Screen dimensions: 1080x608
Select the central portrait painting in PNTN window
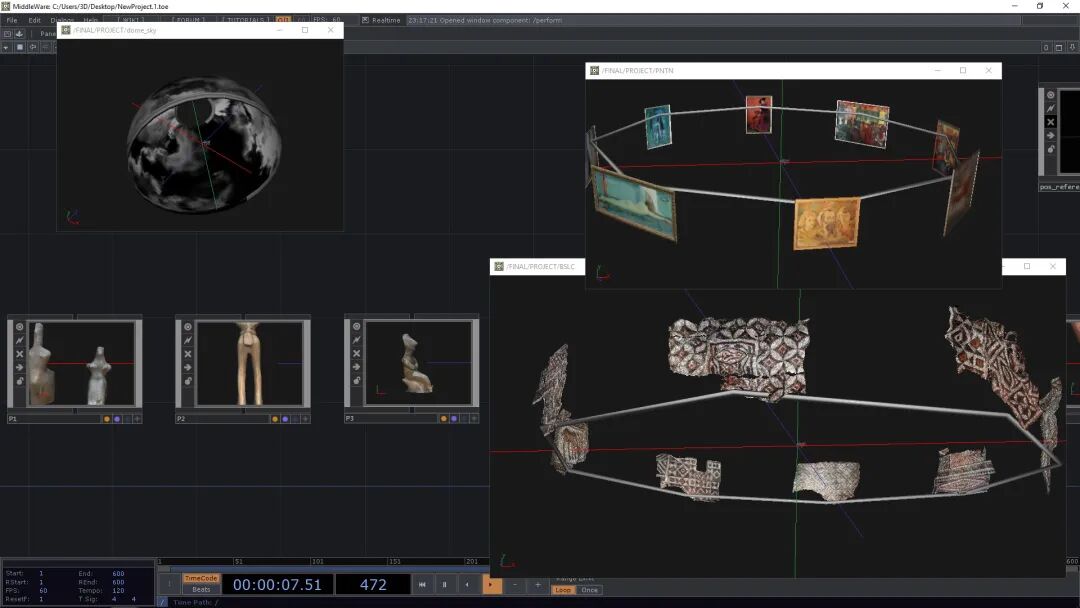click(x=758, y=114)
